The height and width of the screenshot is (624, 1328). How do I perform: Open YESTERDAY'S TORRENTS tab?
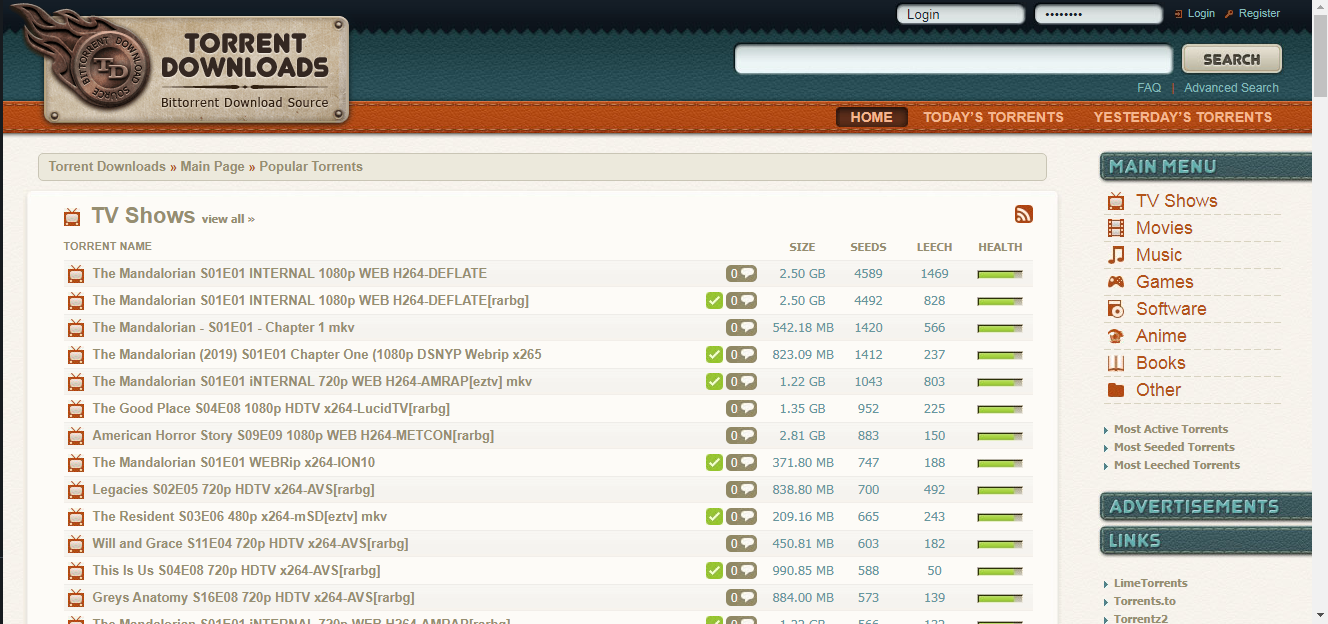[x=1183, y=117]
